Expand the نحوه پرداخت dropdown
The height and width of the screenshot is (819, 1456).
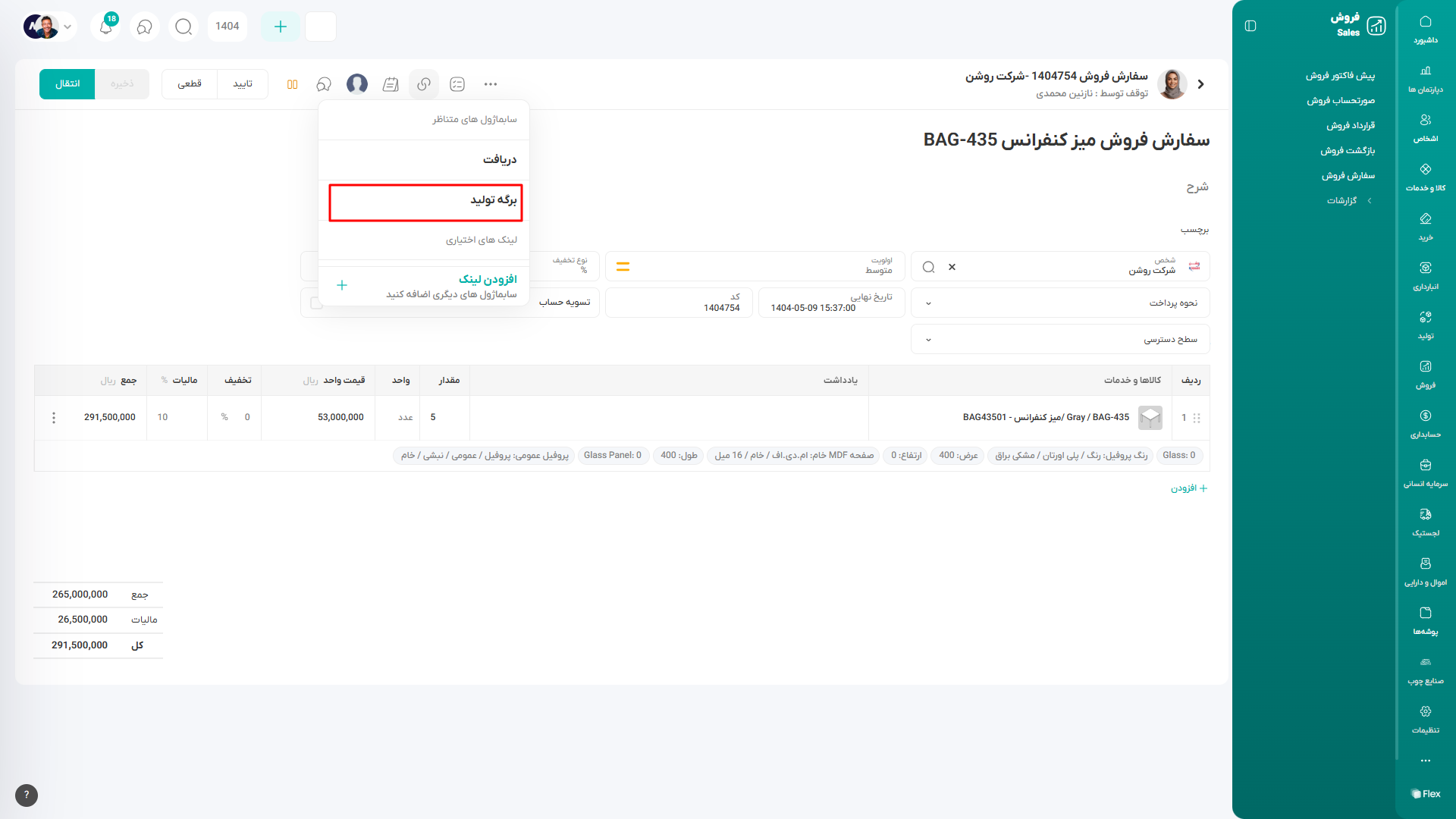(x=928, y=303)
